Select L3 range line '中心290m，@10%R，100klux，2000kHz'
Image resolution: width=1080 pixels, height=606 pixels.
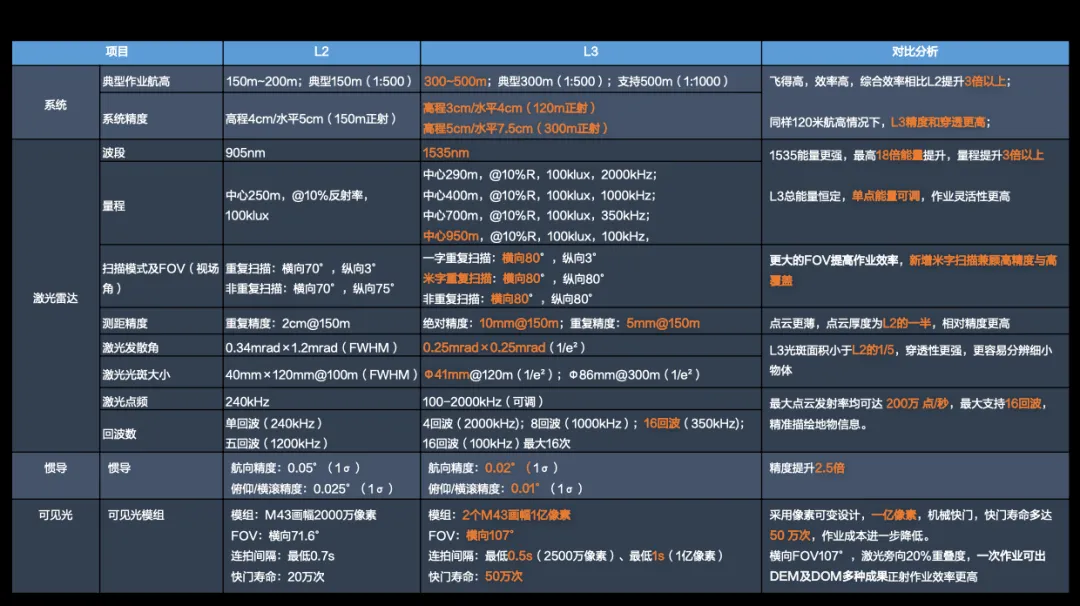click(539, 175)
